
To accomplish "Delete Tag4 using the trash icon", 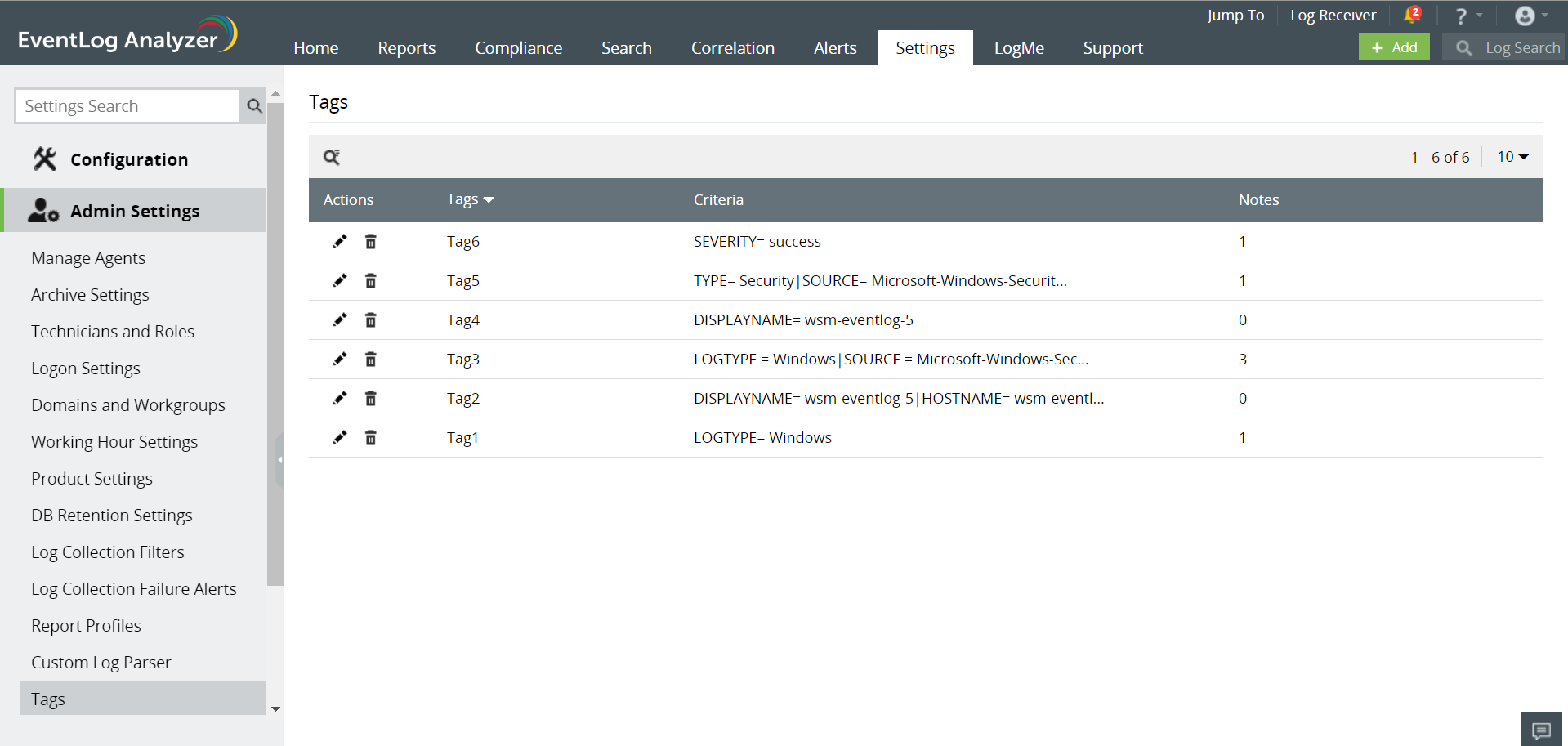I will point(371,319).
